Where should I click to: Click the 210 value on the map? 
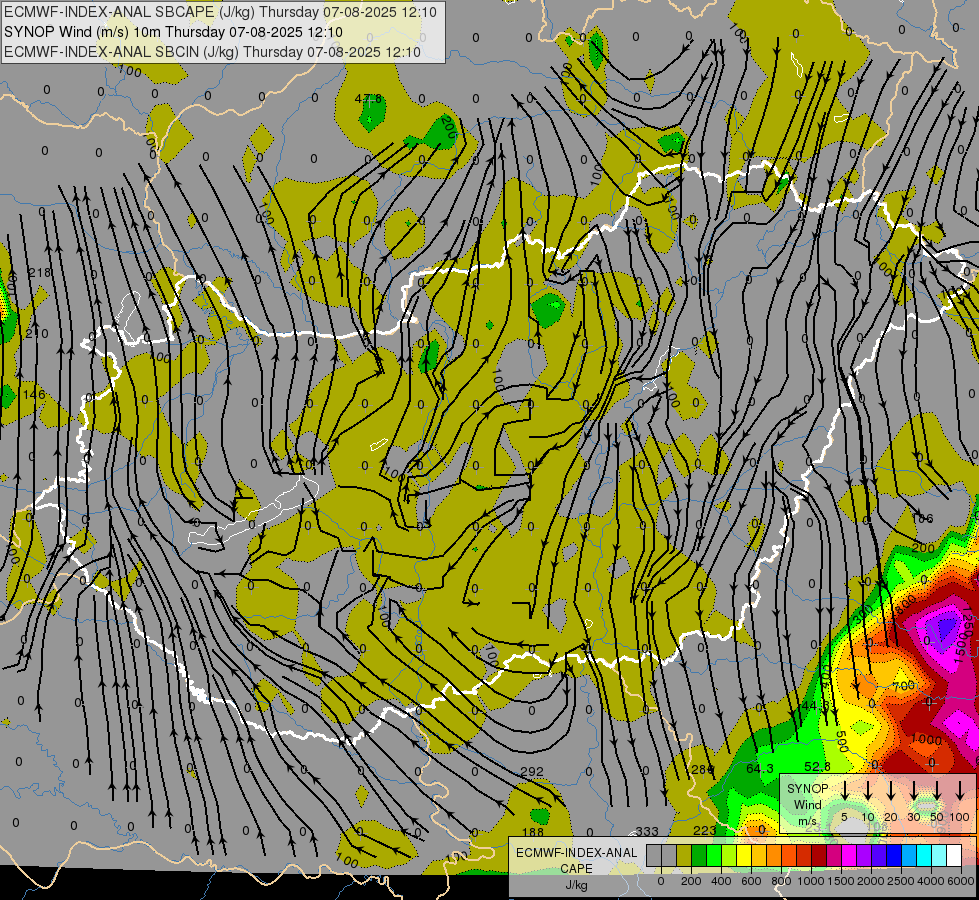[37, 334]
